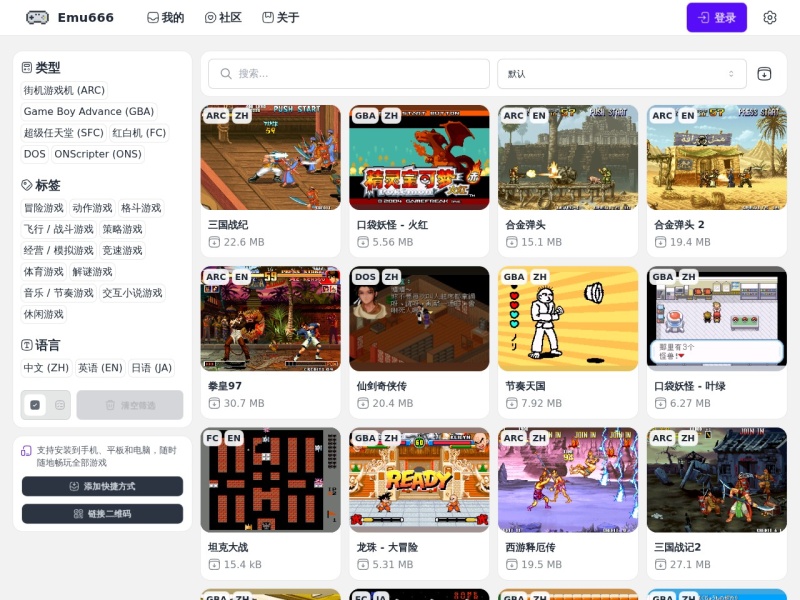Go to the 社区 nav section

pos(223,18)
